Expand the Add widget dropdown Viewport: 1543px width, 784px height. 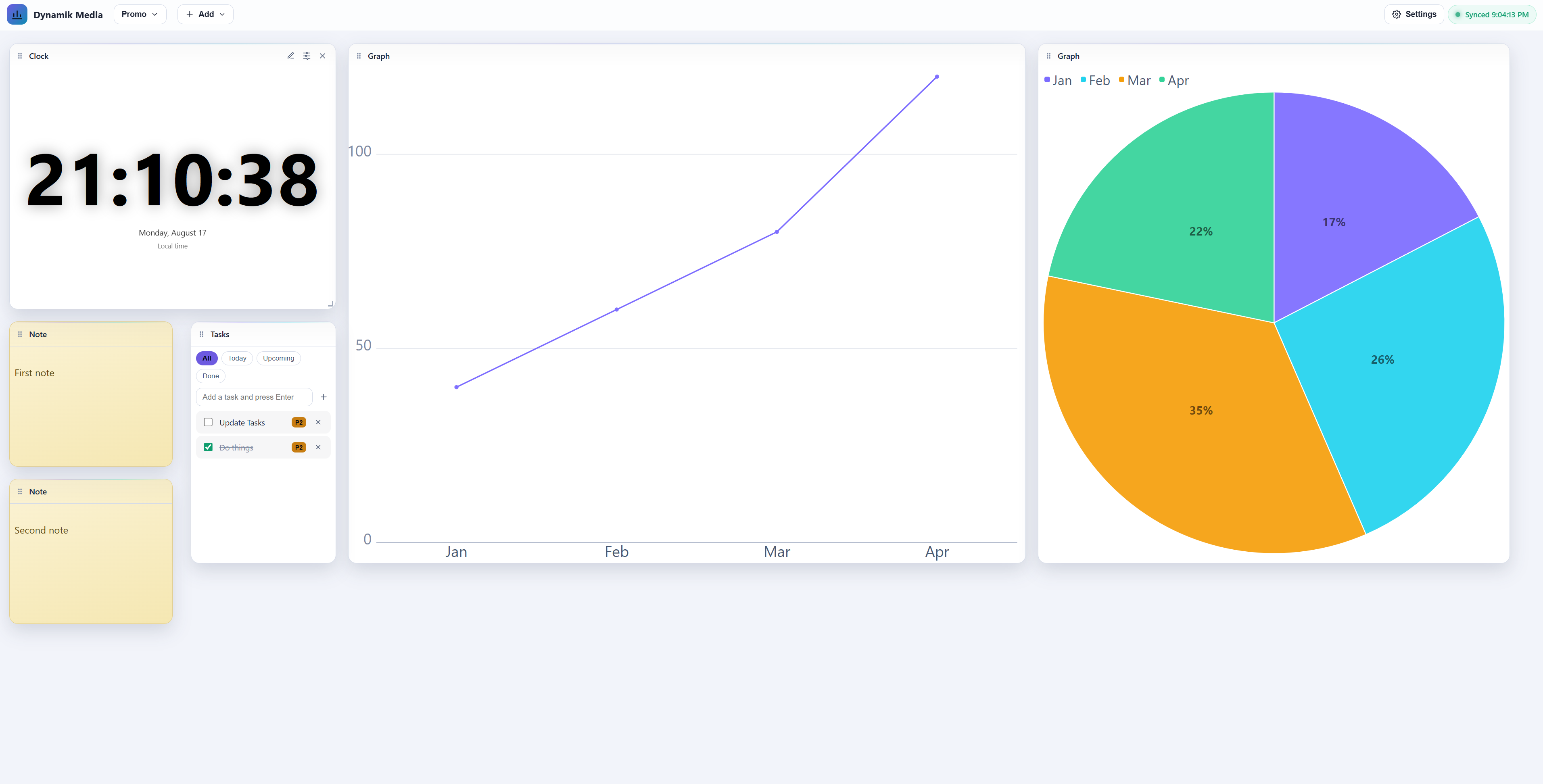point(205,15)
